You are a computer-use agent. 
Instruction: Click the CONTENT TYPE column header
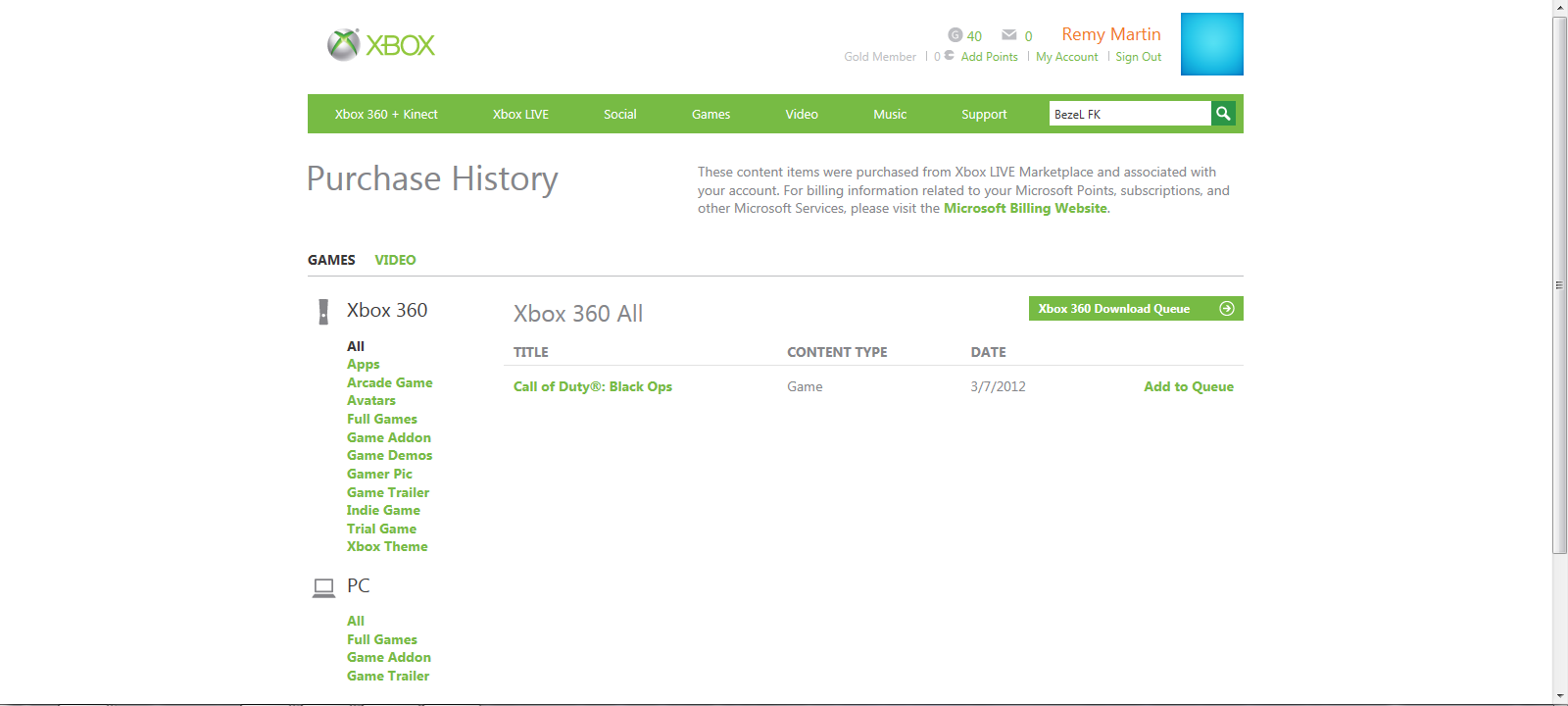coord(837,352)
